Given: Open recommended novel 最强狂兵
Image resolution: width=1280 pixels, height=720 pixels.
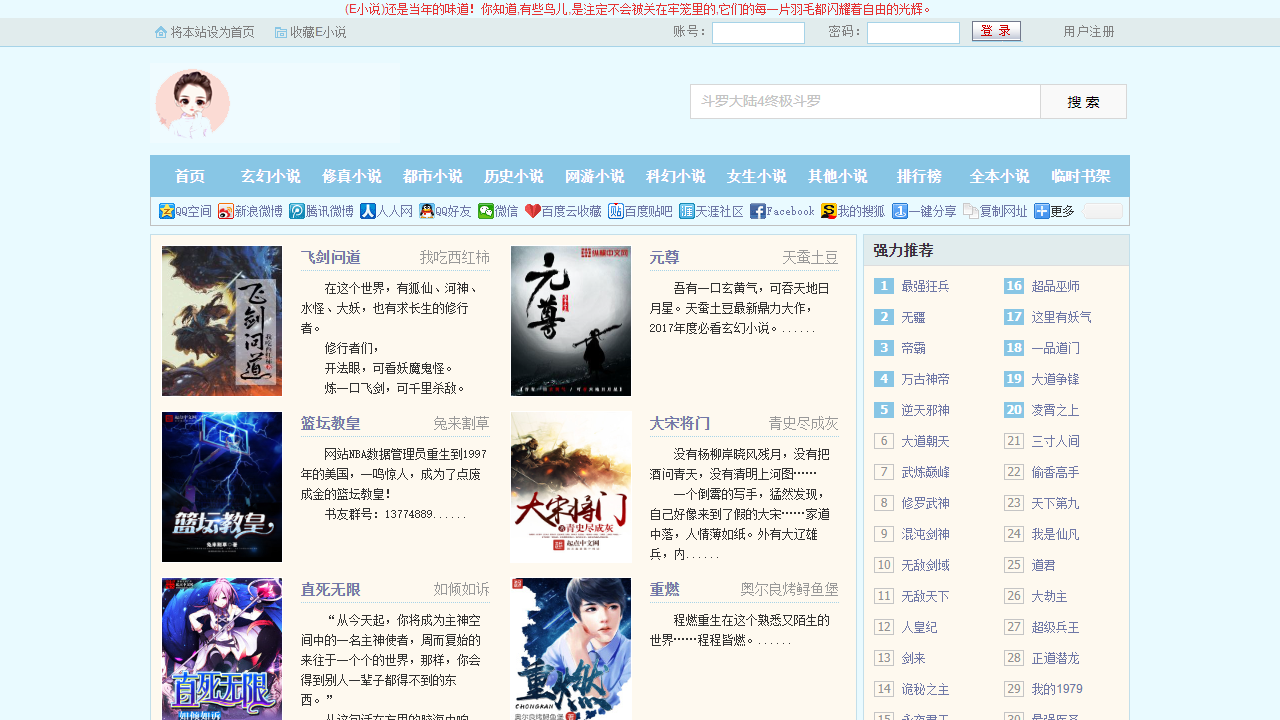Looking at the screenshot, I should 925,286.
